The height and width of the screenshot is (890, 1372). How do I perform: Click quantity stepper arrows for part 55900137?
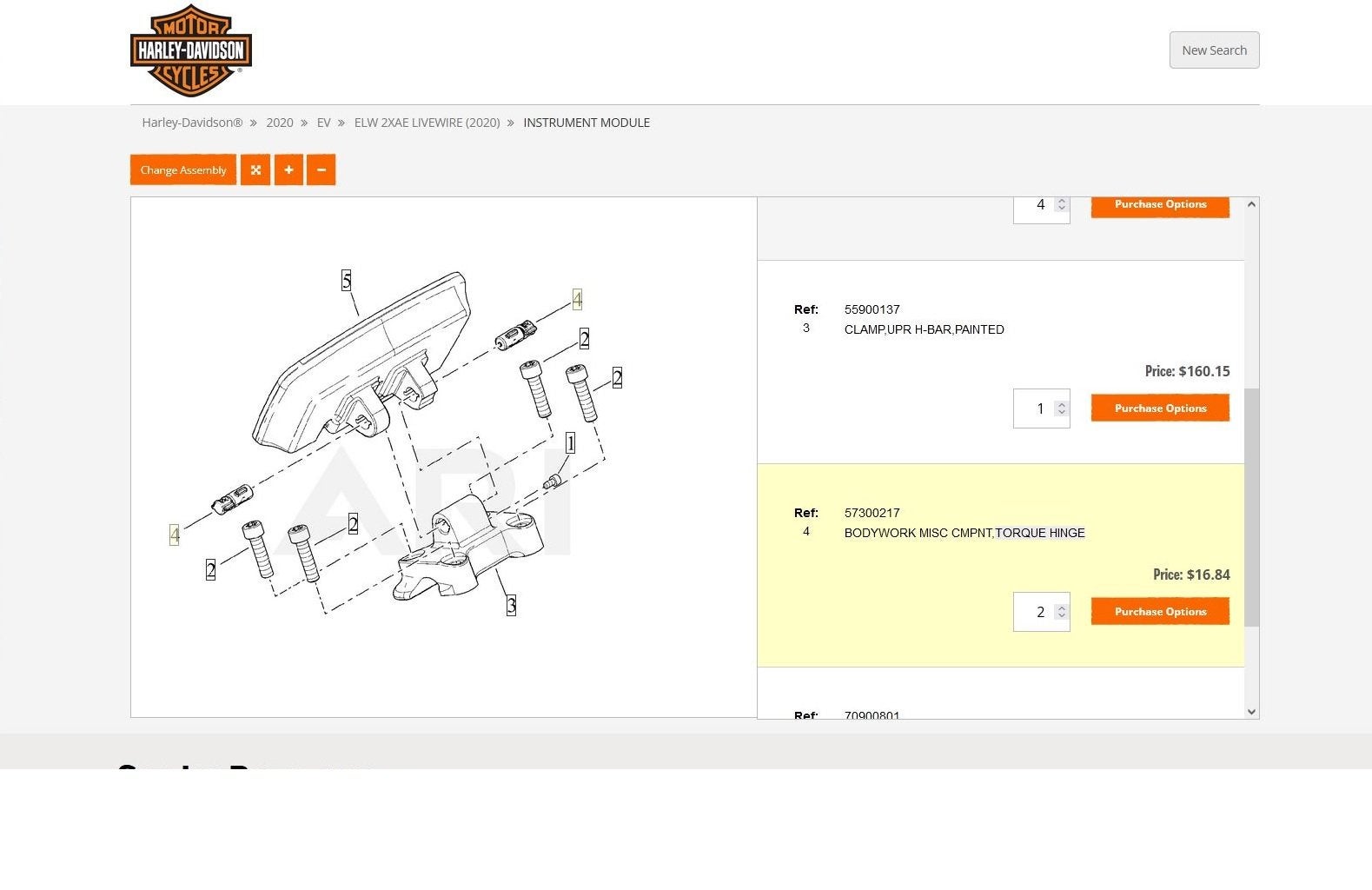coord(1061,408)
